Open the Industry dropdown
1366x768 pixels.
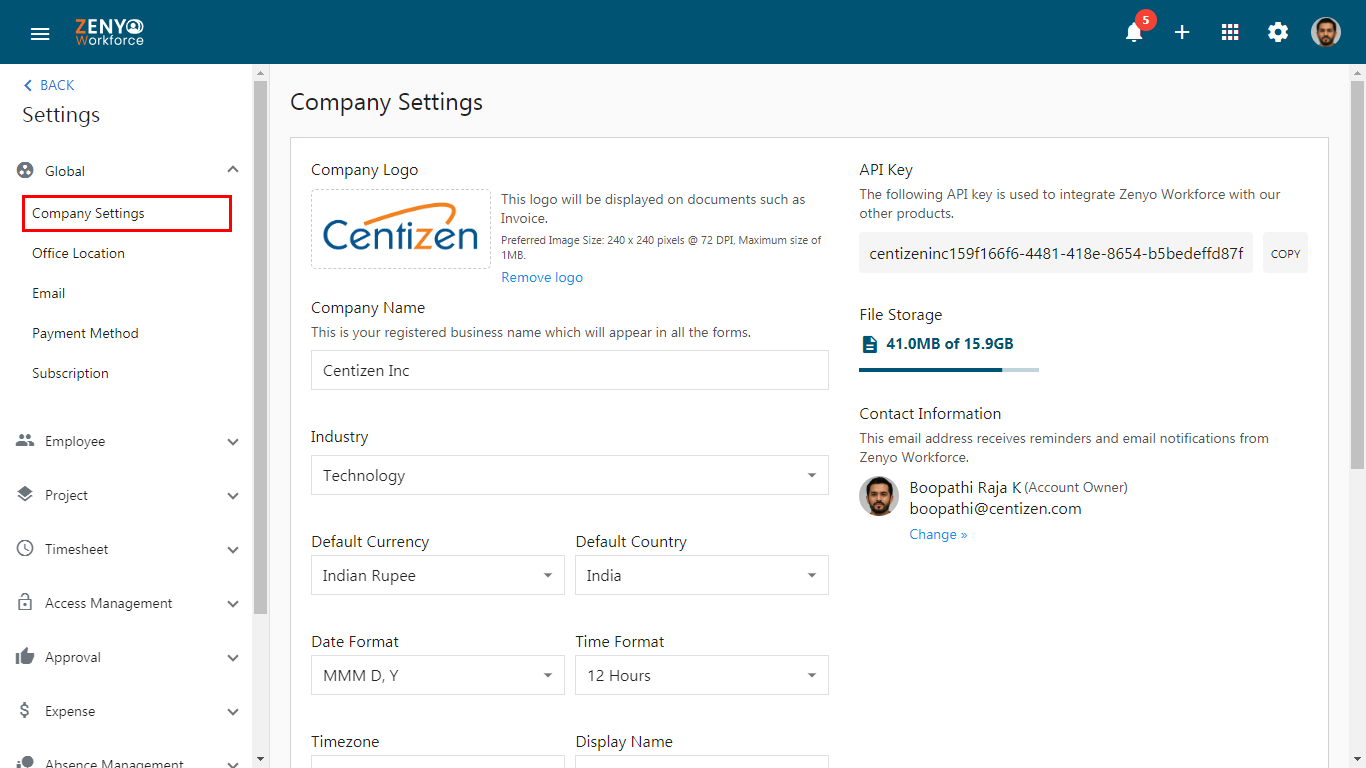click(570, 475)
